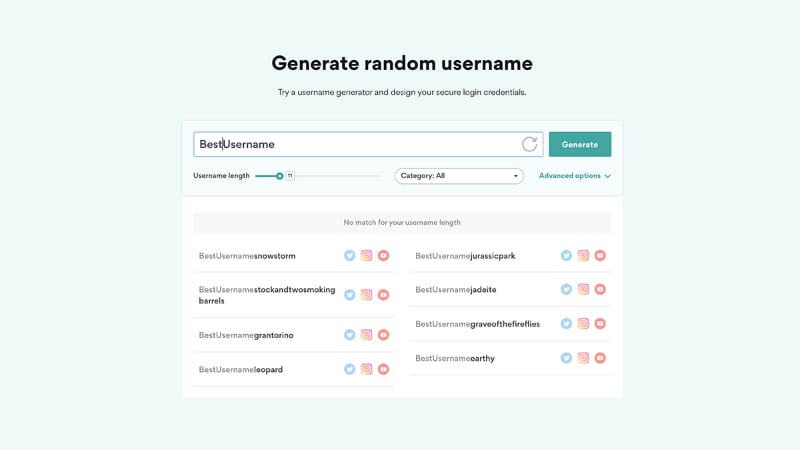Click Twitter icon for BestUsernameearthy
The width and height of the screenshot is (800, 450).
click(x=566, y=358)
